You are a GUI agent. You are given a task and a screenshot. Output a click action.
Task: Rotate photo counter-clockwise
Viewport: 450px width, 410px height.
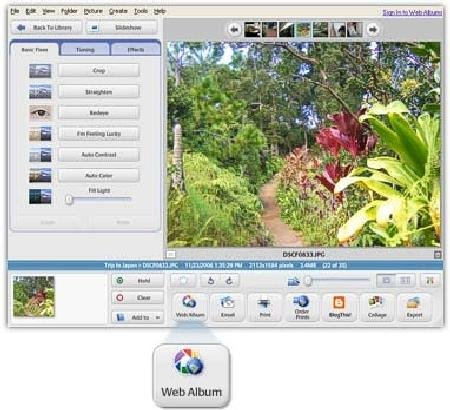point(211,281)
